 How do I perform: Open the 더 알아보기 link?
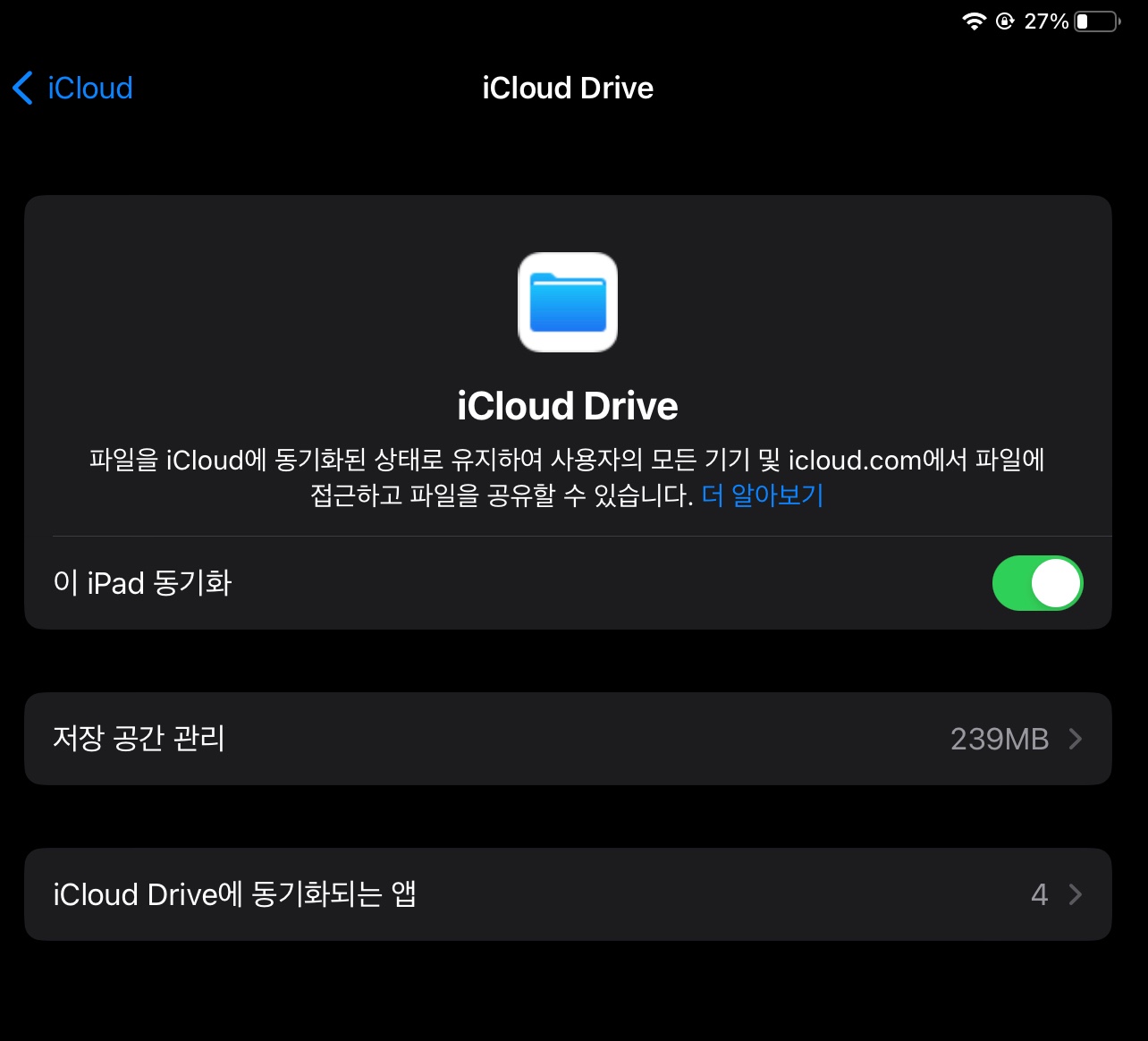point(763,495)
